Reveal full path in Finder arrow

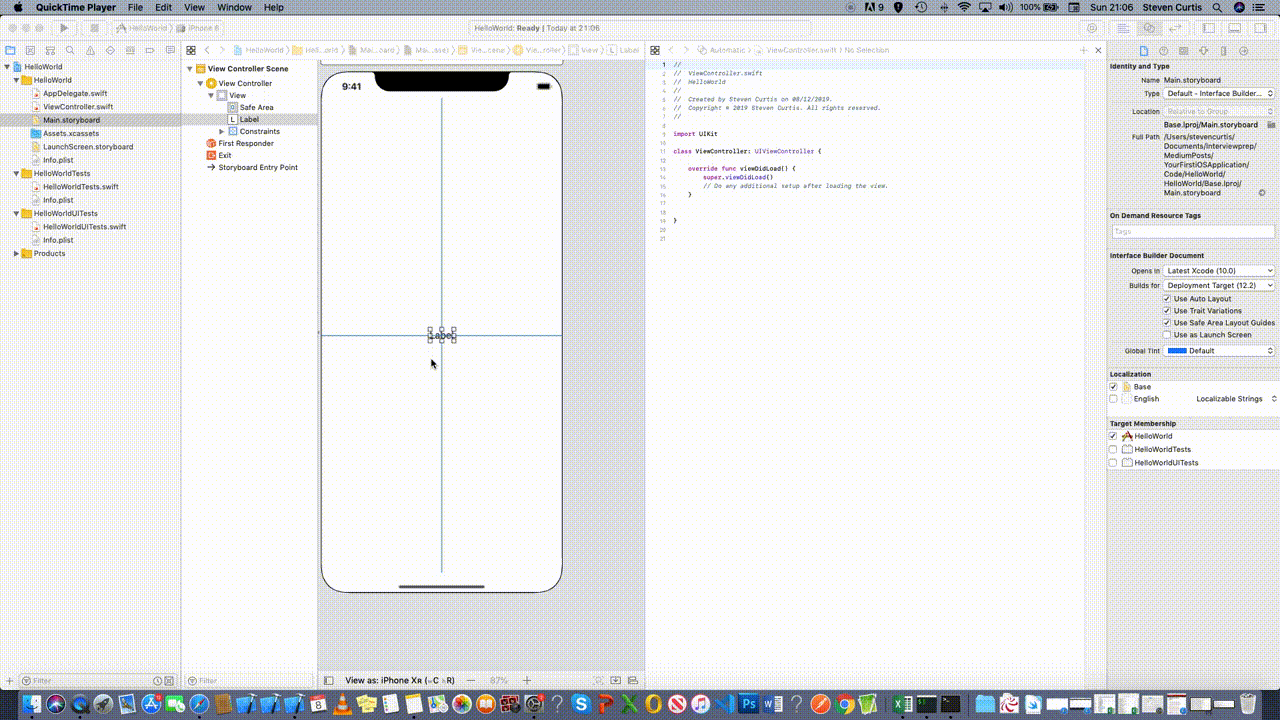pyautogui.click(x=1262, y=193)
